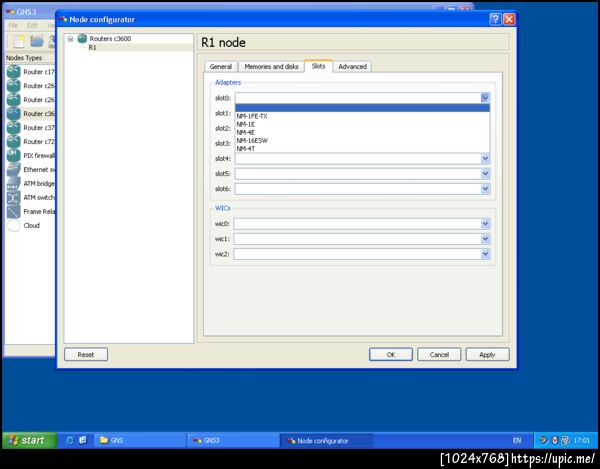
Task: Click New project icon in GNS3 toolbar
Action: (x=19, y=41)
